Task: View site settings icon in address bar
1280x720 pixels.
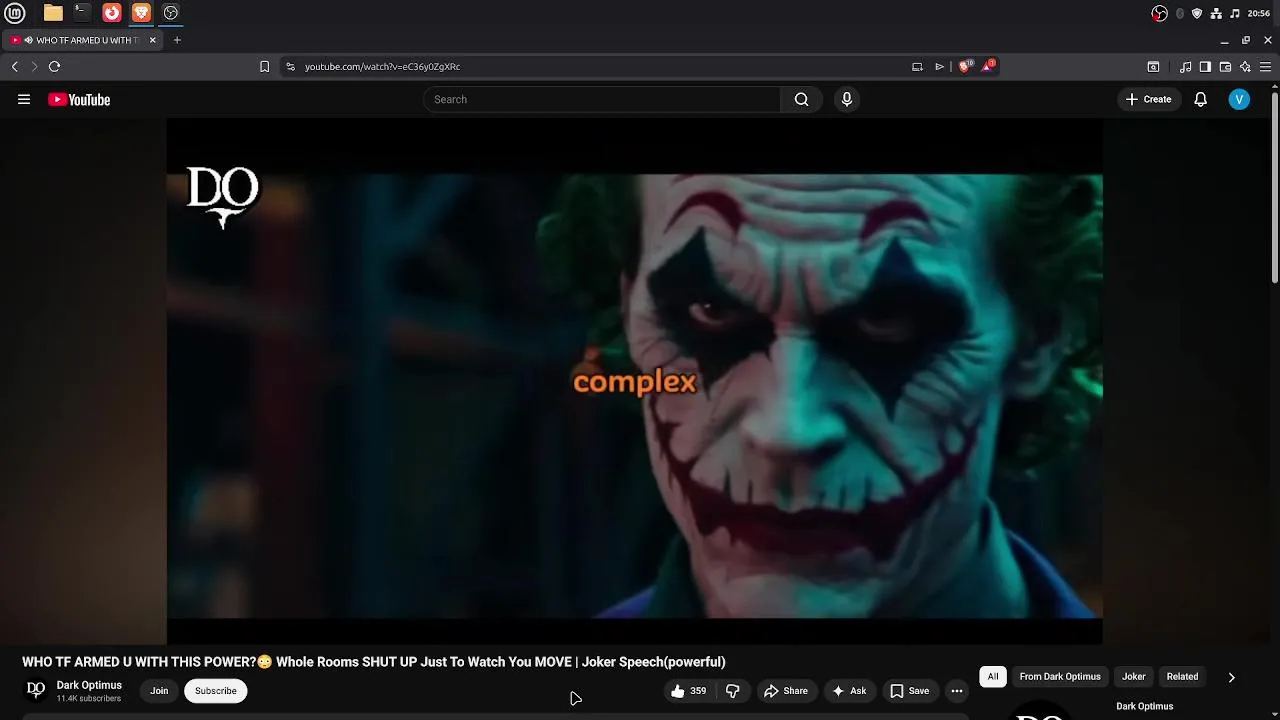Action: click(x=290, y=66)
